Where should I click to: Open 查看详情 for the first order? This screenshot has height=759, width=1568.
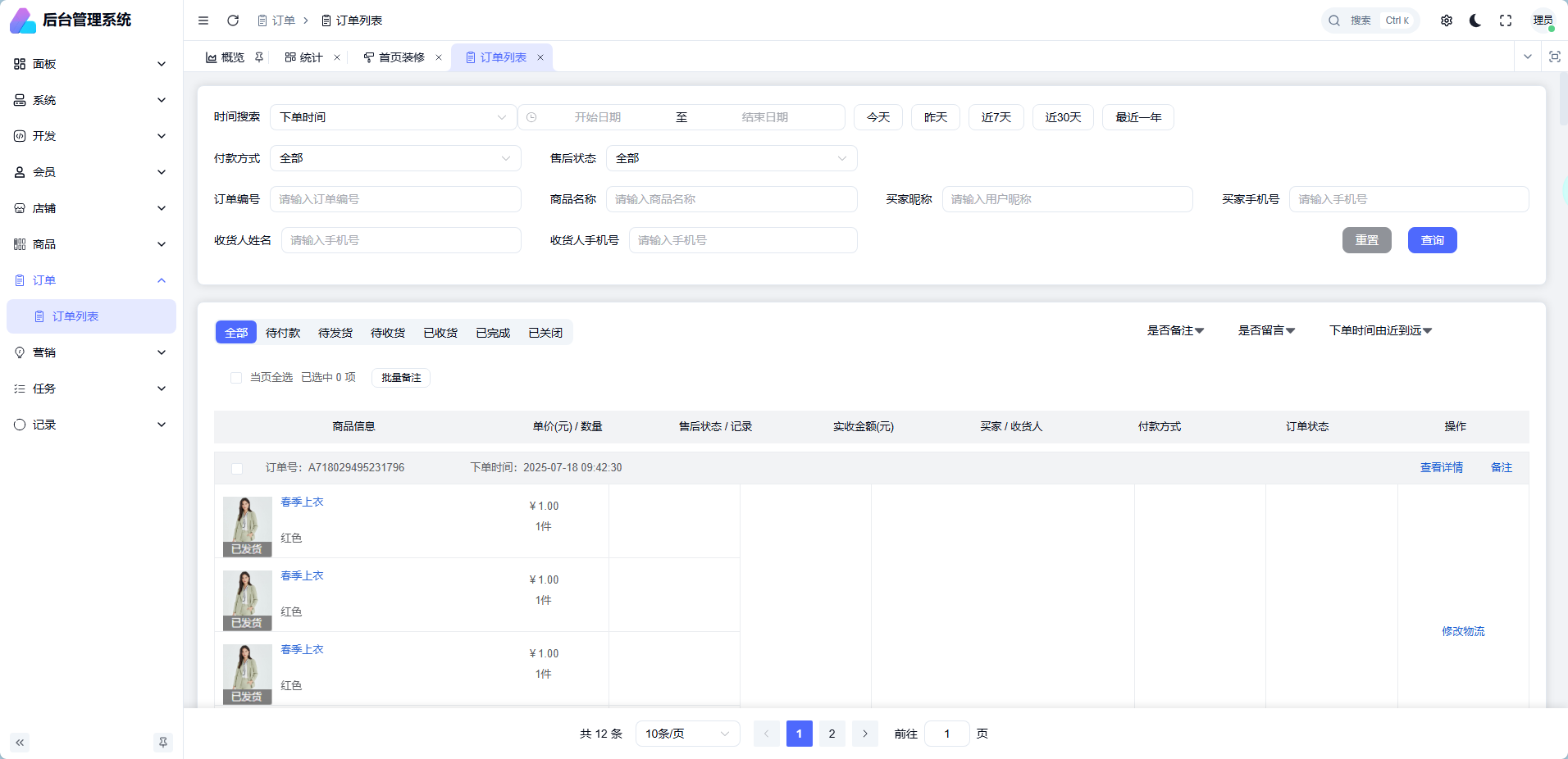tap(1441, 467)
